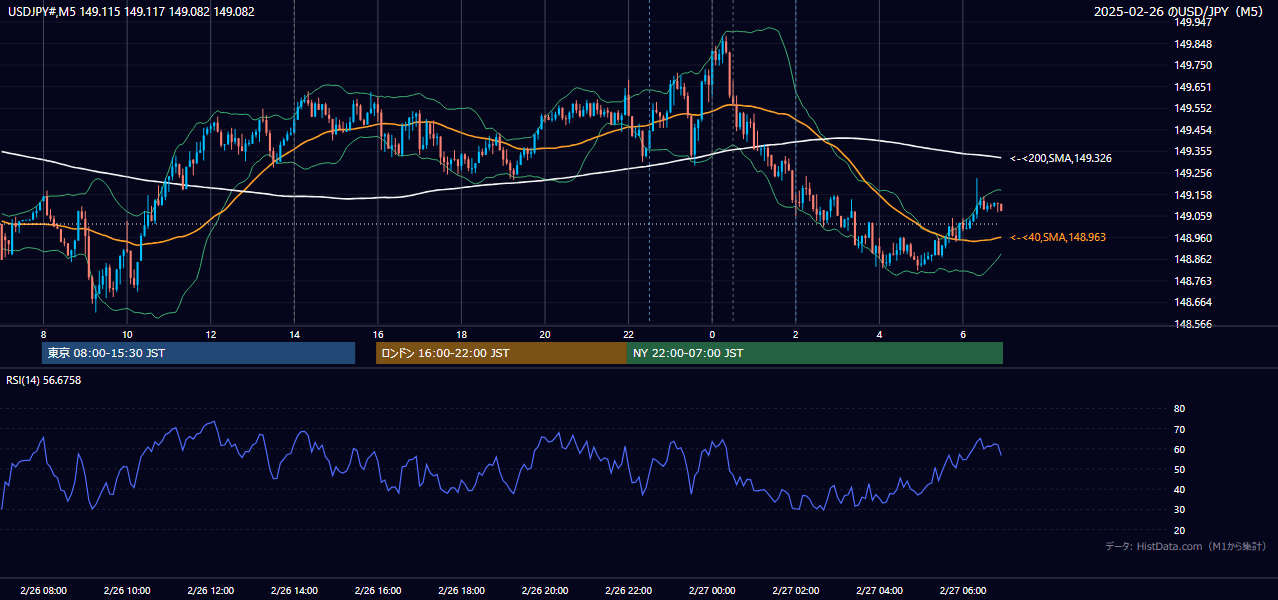Click bottom time label 2/26 12:00

[210, 591]
